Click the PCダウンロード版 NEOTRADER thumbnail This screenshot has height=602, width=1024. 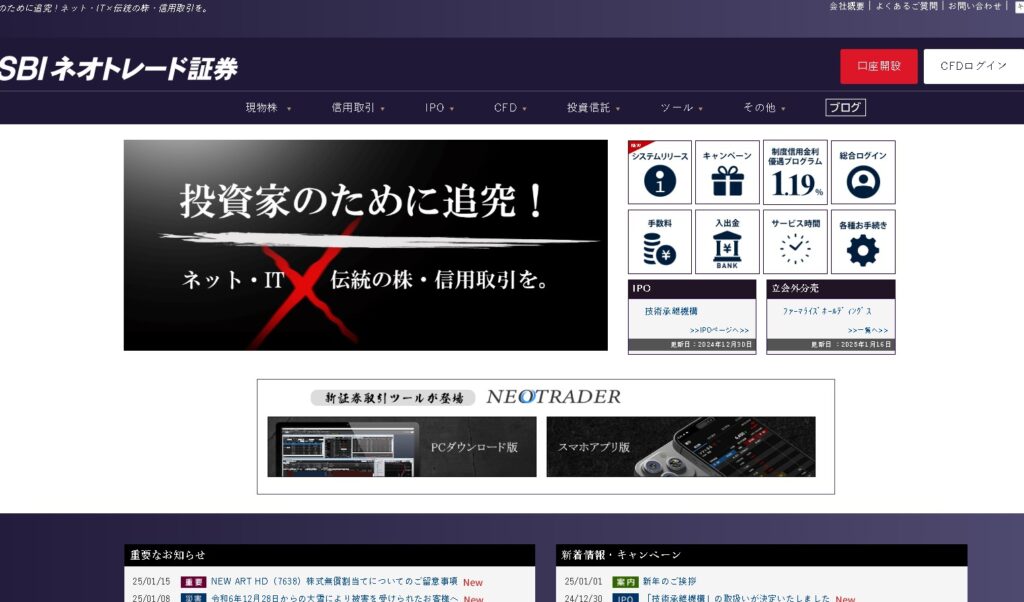[402, 447]
